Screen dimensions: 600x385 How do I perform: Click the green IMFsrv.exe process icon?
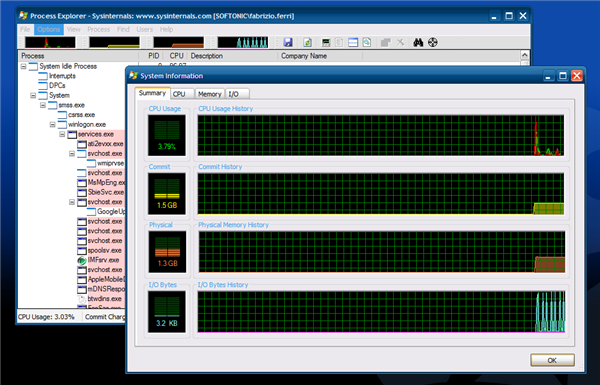pyautogui.click(x=82, y=260)
